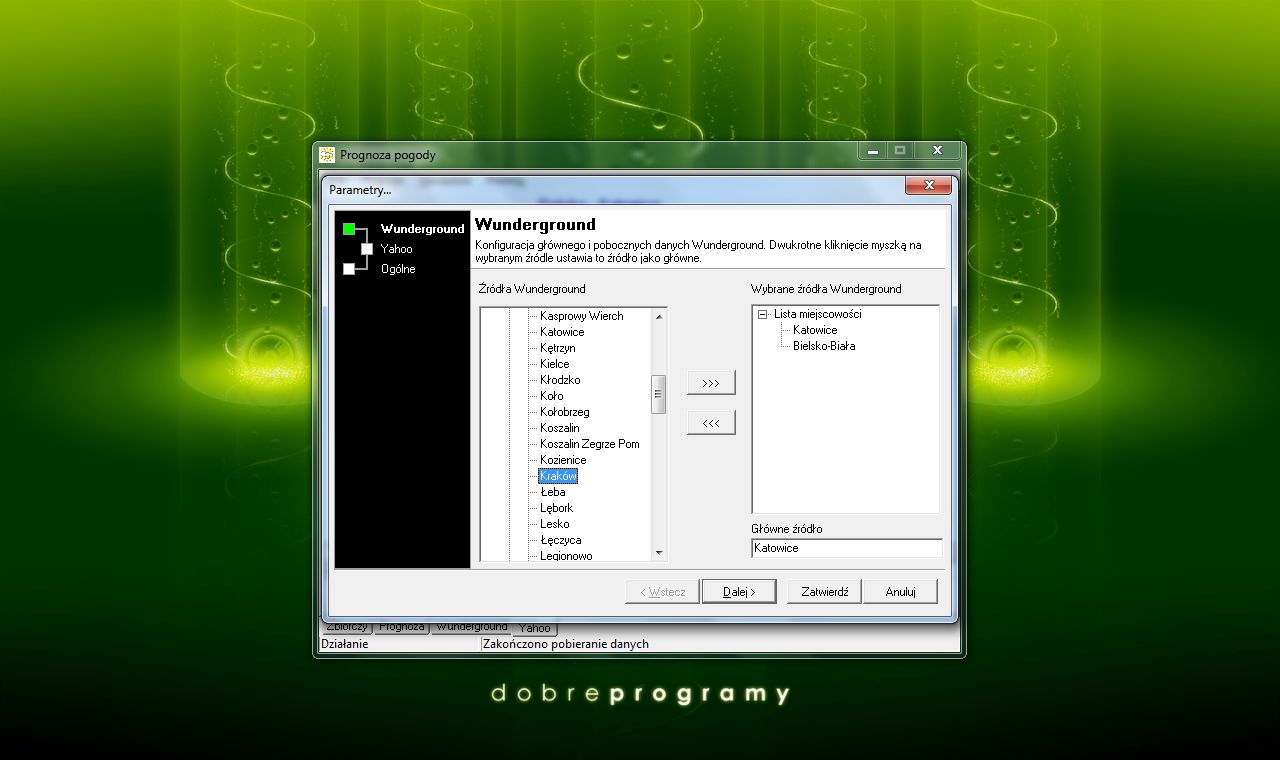Image resolution: width=1280 pixels, height=760 pixels.
Task: Select Kętrzyn in sources list
Action: pos(557,348)
